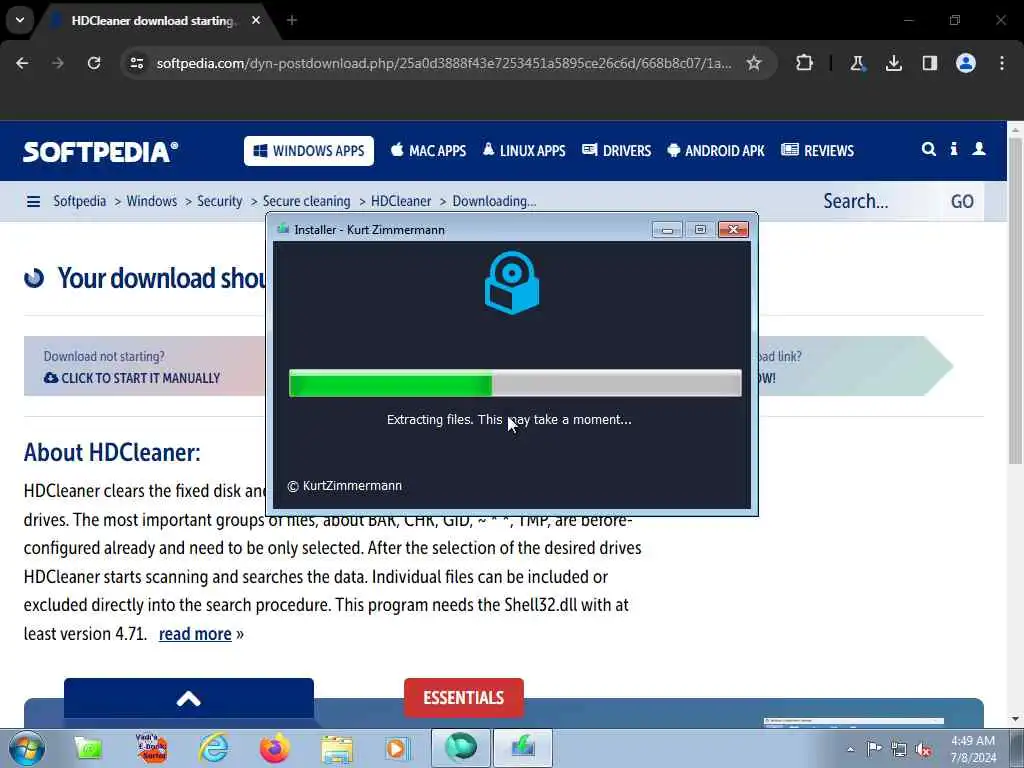This screenshot has width=1024, height=768.
Task: Open the clock showing 4:49 AM
Action: (973, 749)
